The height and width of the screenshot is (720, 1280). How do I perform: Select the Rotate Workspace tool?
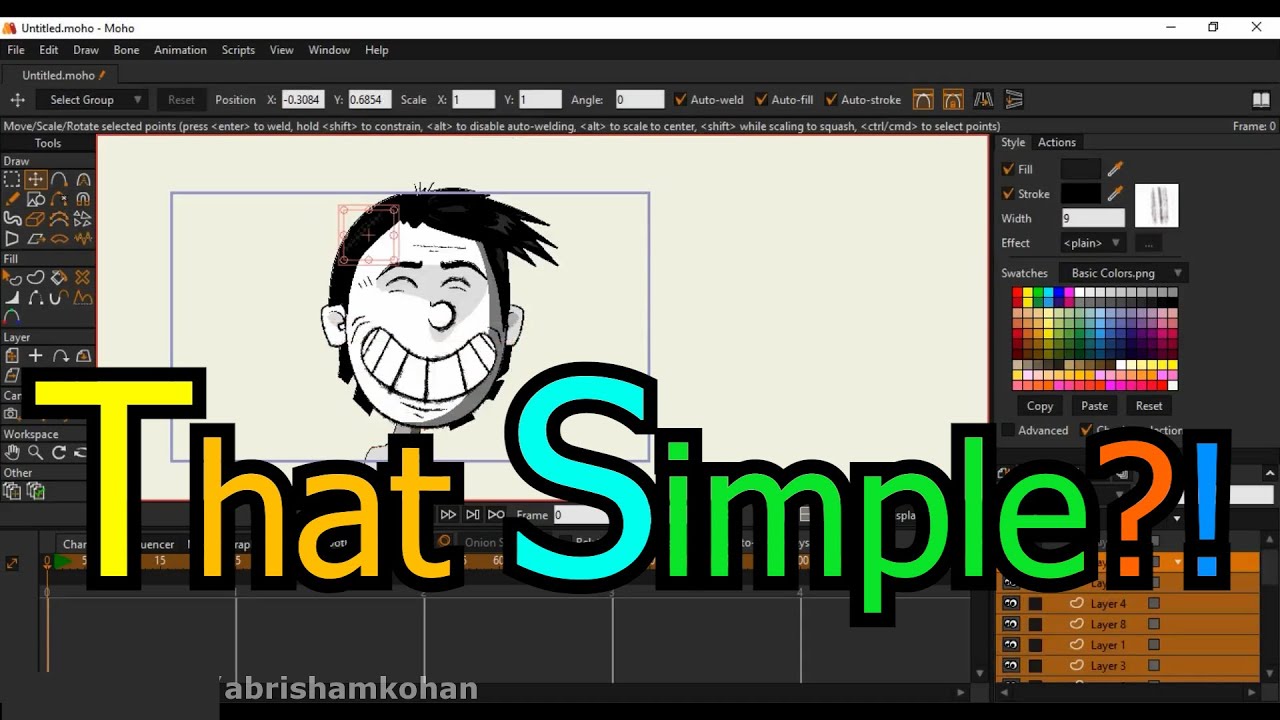click(x=59, y=453)
